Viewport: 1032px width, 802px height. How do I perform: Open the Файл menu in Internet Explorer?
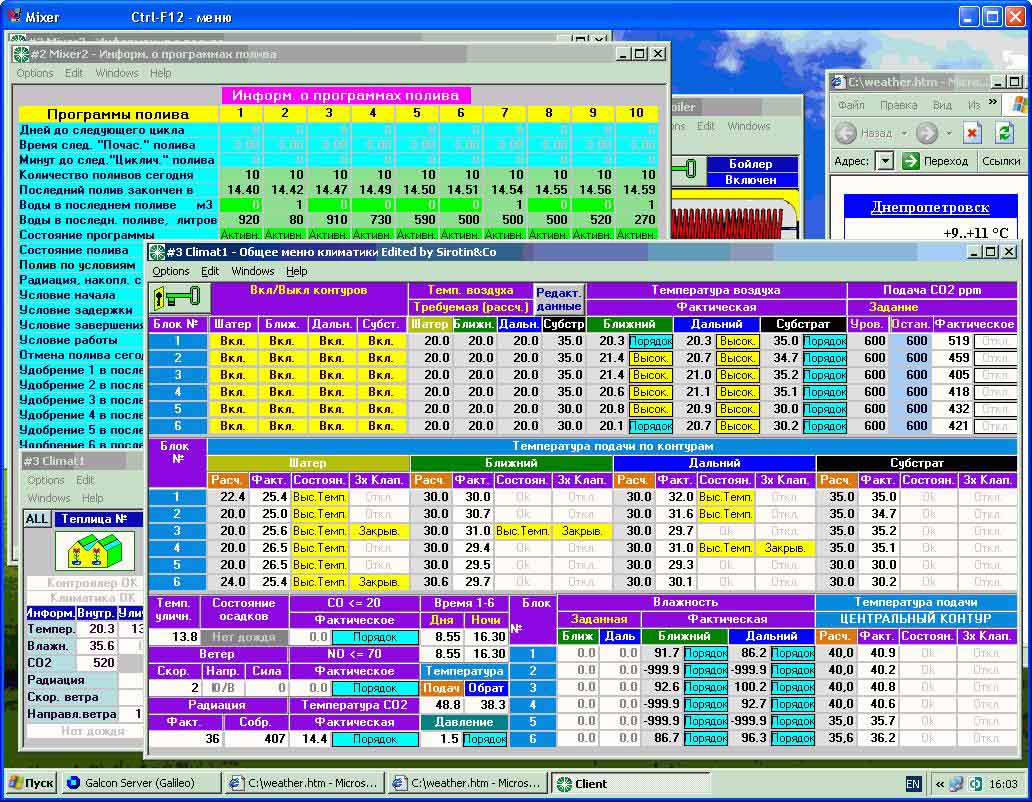click(851, 105)
